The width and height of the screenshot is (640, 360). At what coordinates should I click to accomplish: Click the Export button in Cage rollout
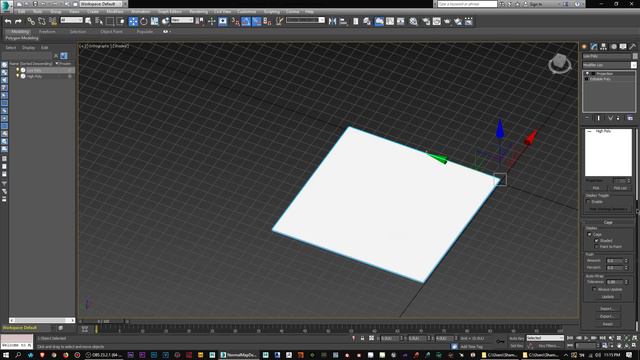coord(607,316)
